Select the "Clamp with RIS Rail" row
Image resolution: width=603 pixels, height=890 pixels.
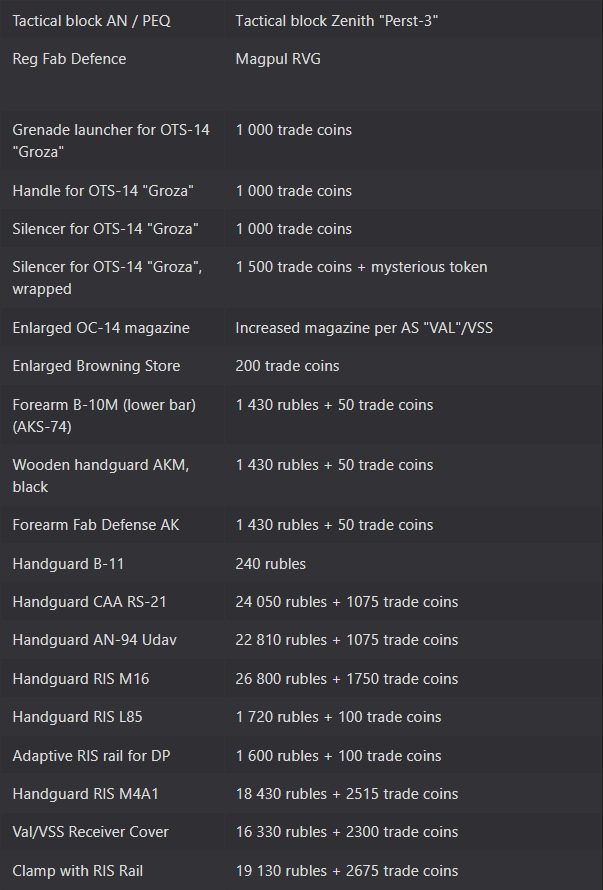click(x=302, y=871)
